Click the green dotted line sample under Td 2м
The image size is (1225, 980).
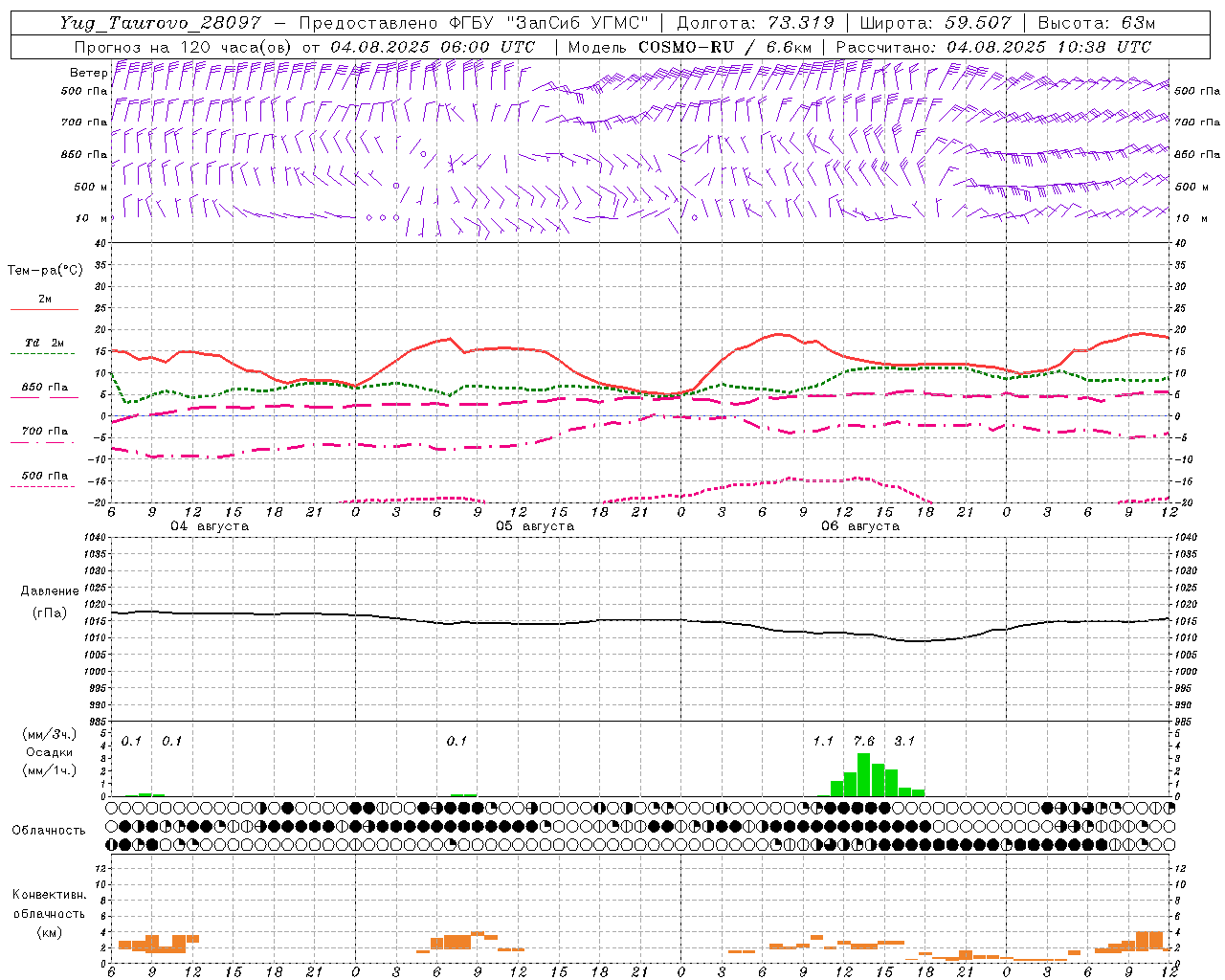click(x=42, y=354)
